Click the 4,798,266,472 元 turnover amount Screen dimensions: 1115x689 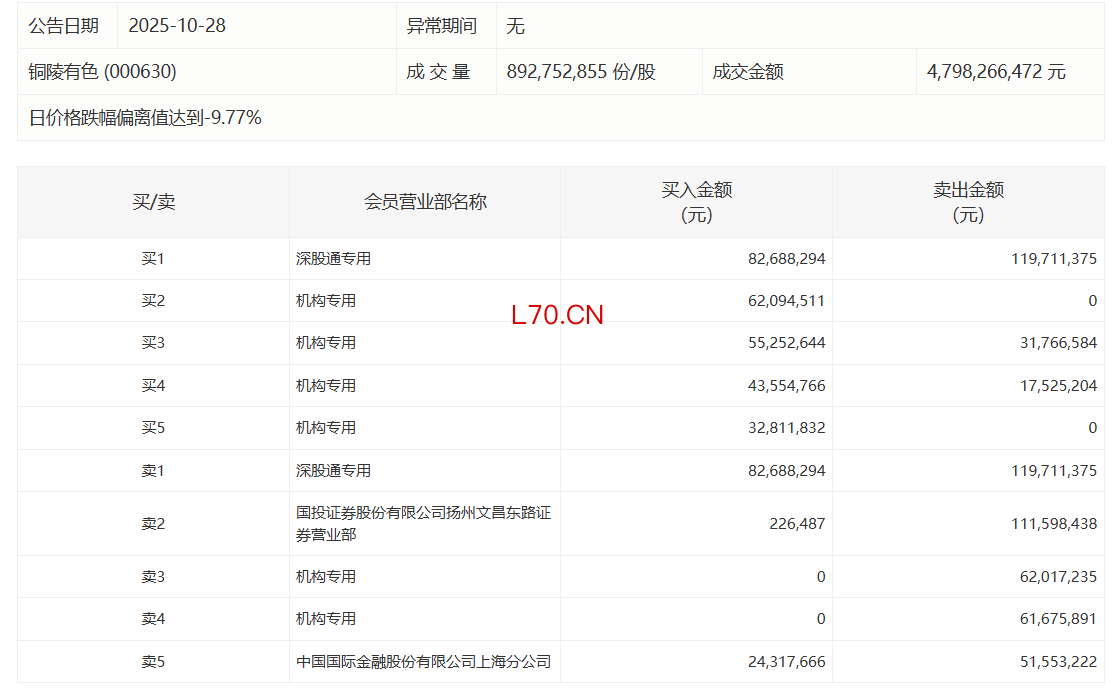996,72
